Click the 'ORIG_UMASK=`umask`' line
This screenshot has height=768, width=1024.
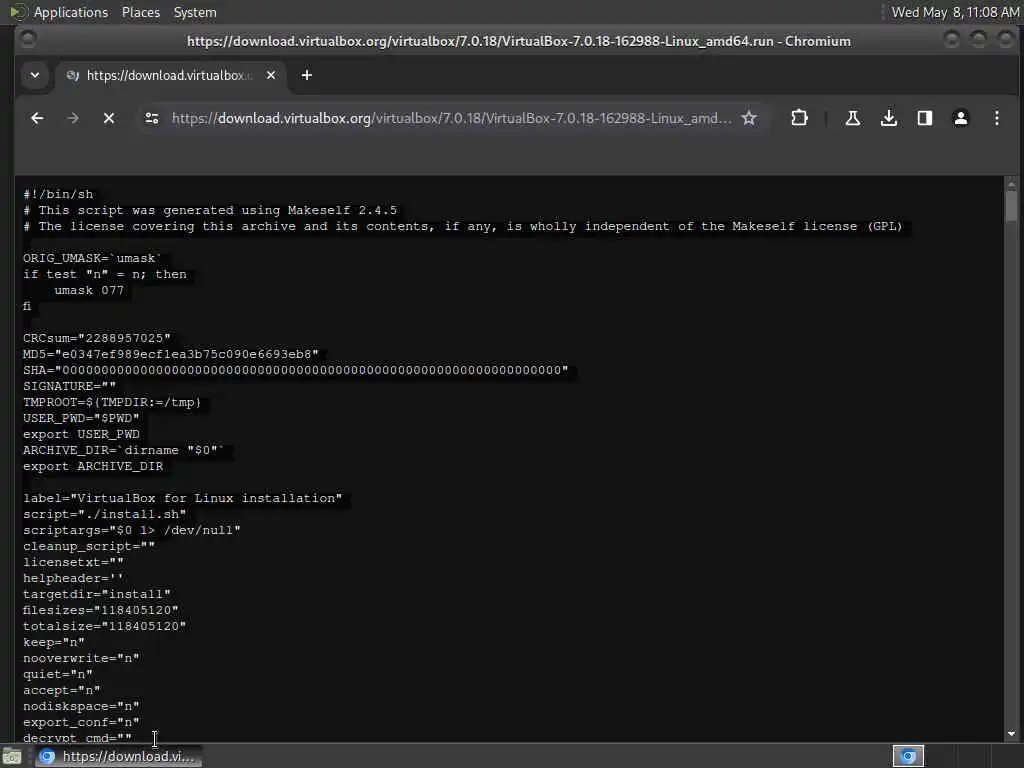coord(91,258)
